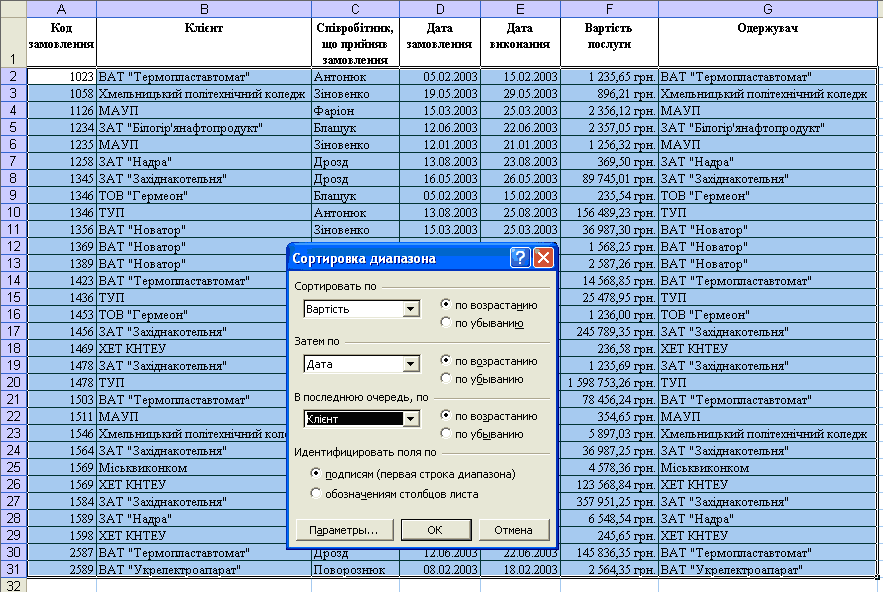Screen dimensions: 883x592
Task: Click the select-all corner of the sheet
Action: click(x=13, y=9)
